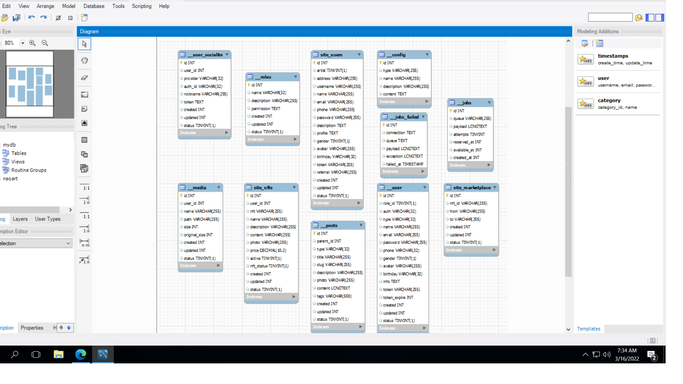The height and width of the screenshot is (384, 683).
Task: Collapse the site_marketplace table arrow
Action: pos(494,187)
